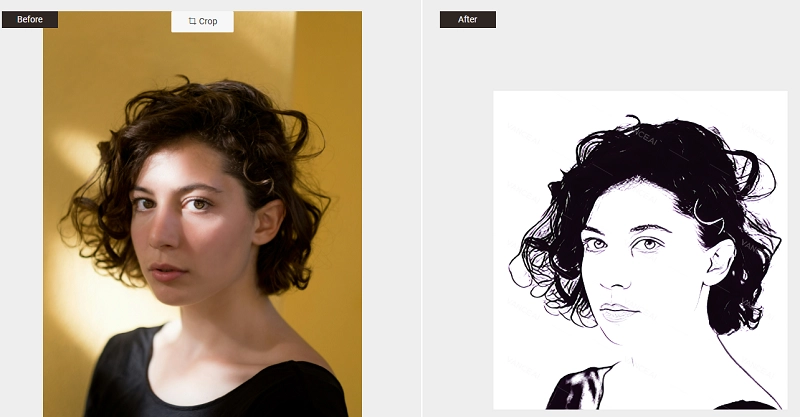Image resolution: width=800 pixels, height=417 pixels.
Task: Open the original color portrait photo
Action: 203,214
